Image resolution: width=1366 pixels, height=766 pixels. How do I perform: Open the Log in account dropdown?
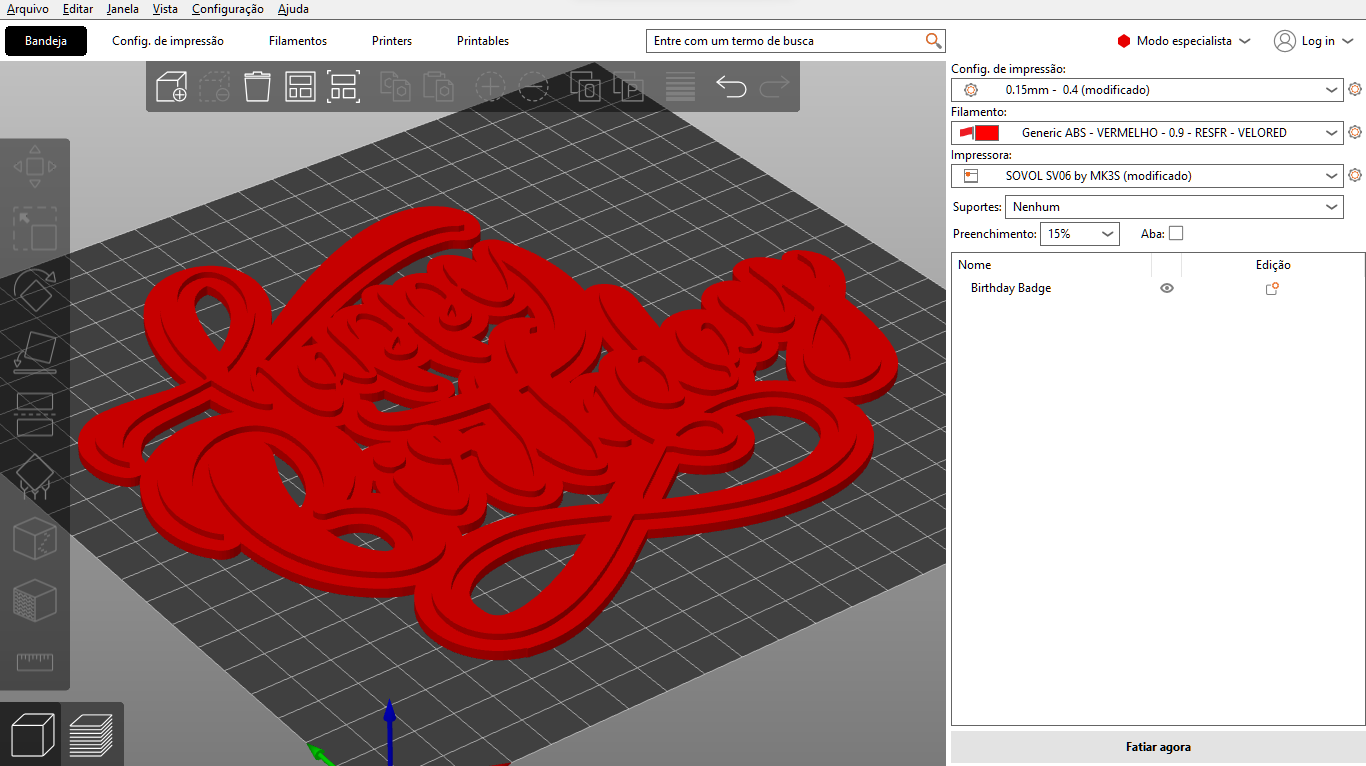tap(1314, 41)
